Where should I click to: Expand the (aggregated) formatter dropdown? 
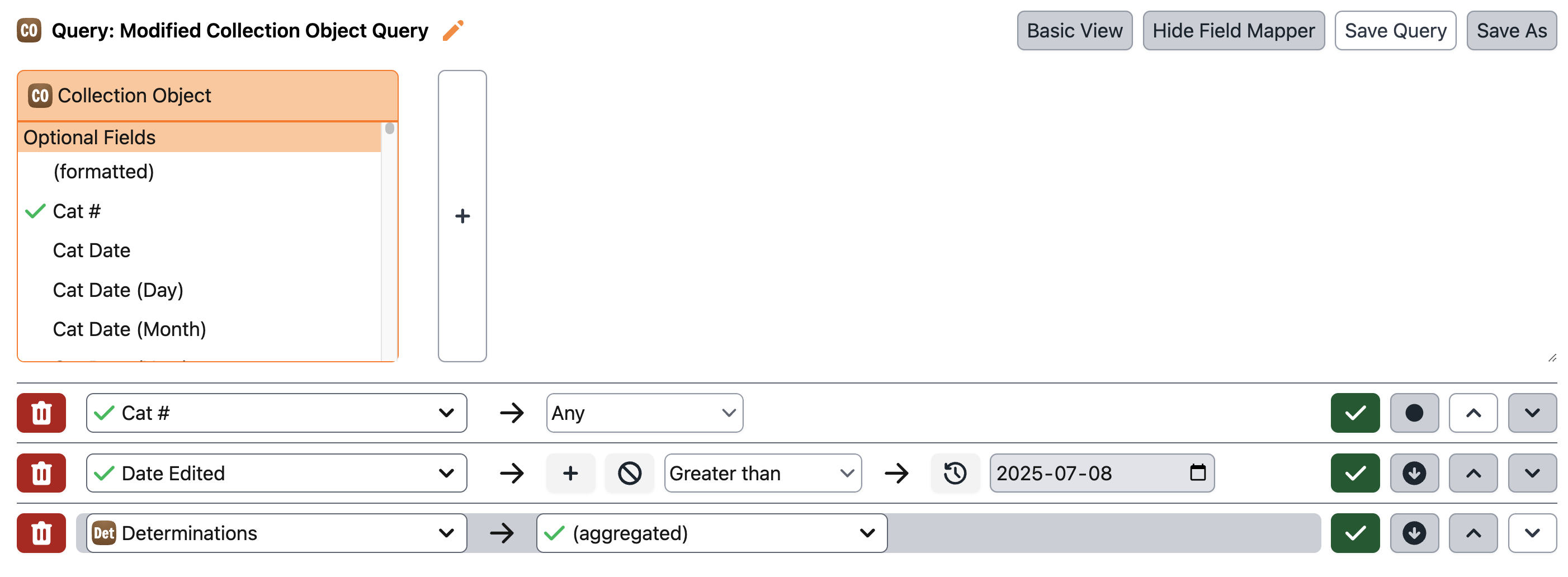coord(711,533)
